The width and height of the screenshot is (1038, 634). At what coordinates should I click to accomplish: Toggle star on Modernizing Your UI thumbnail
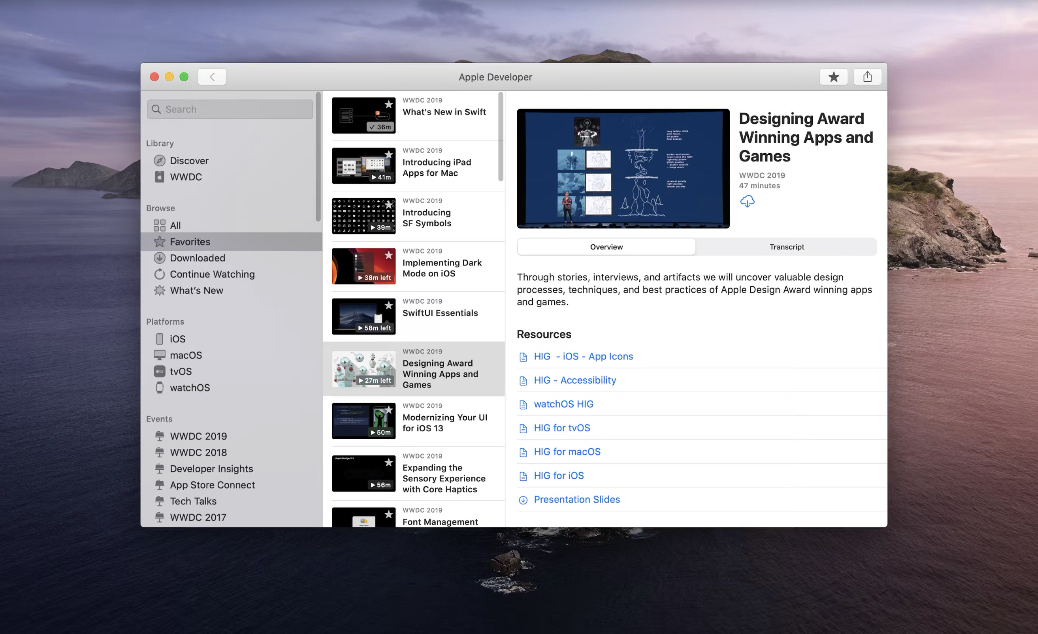pos(388,409)
